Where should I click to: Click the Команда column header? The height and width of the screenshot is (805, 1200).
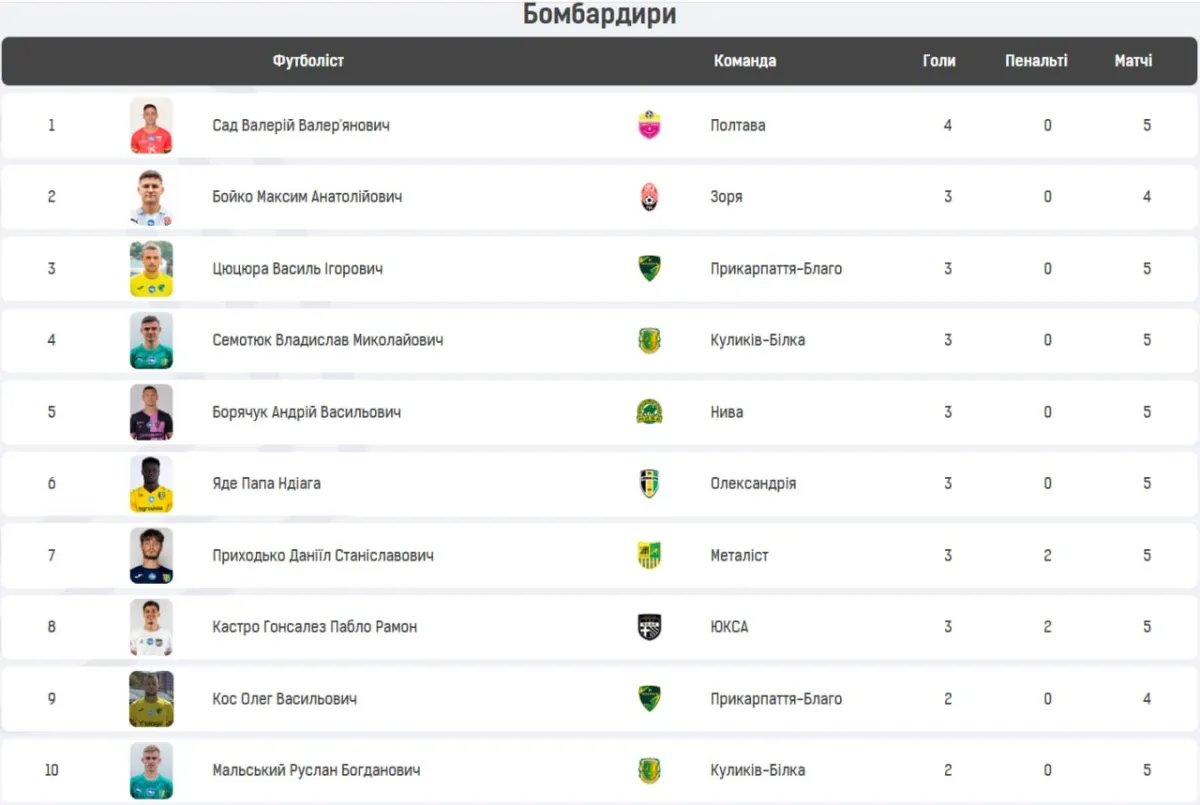pyautogui.click(x=745, y=61)
